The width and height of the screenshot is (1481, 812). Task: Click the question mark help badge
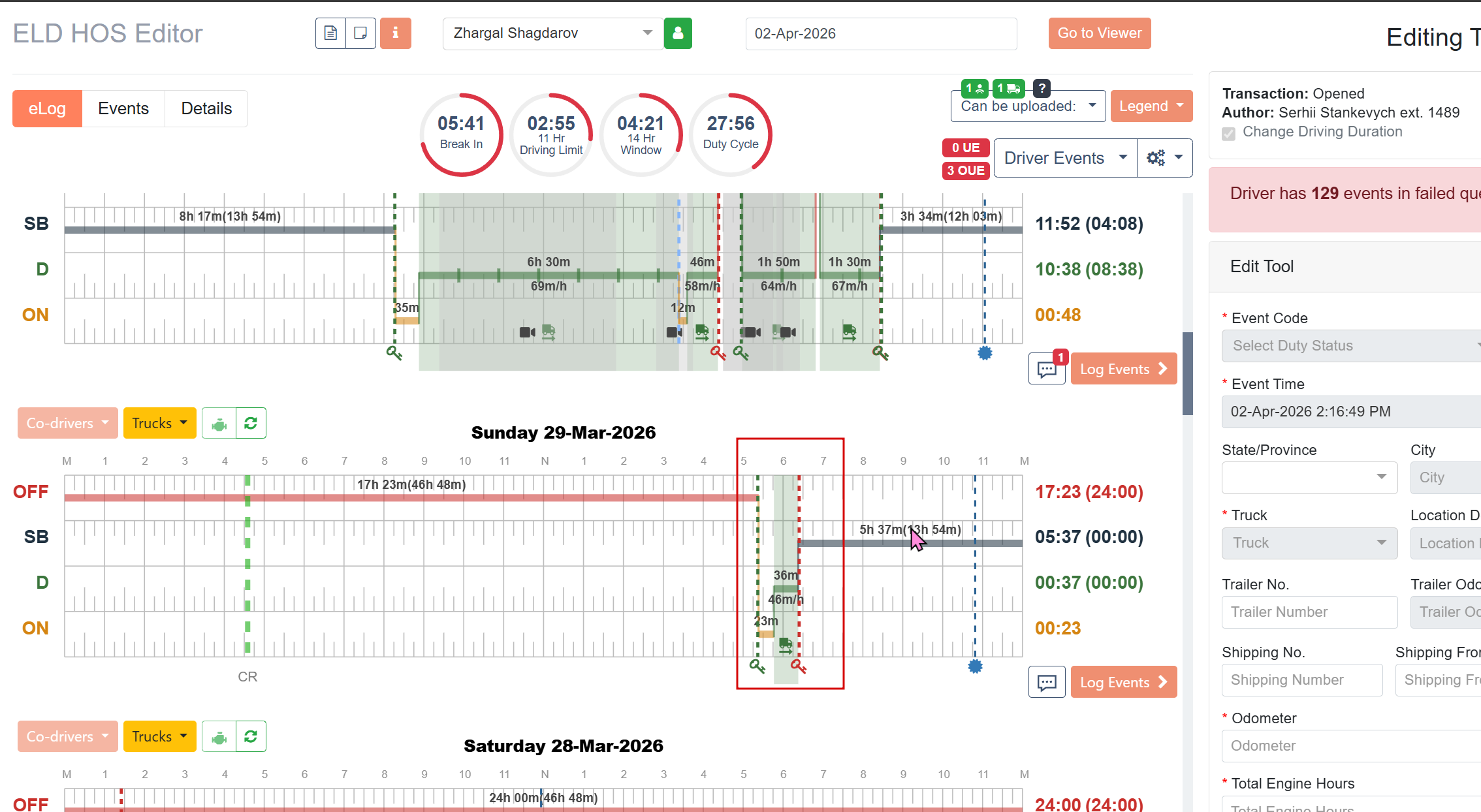pyautogui.click(x=1042, y=87)
